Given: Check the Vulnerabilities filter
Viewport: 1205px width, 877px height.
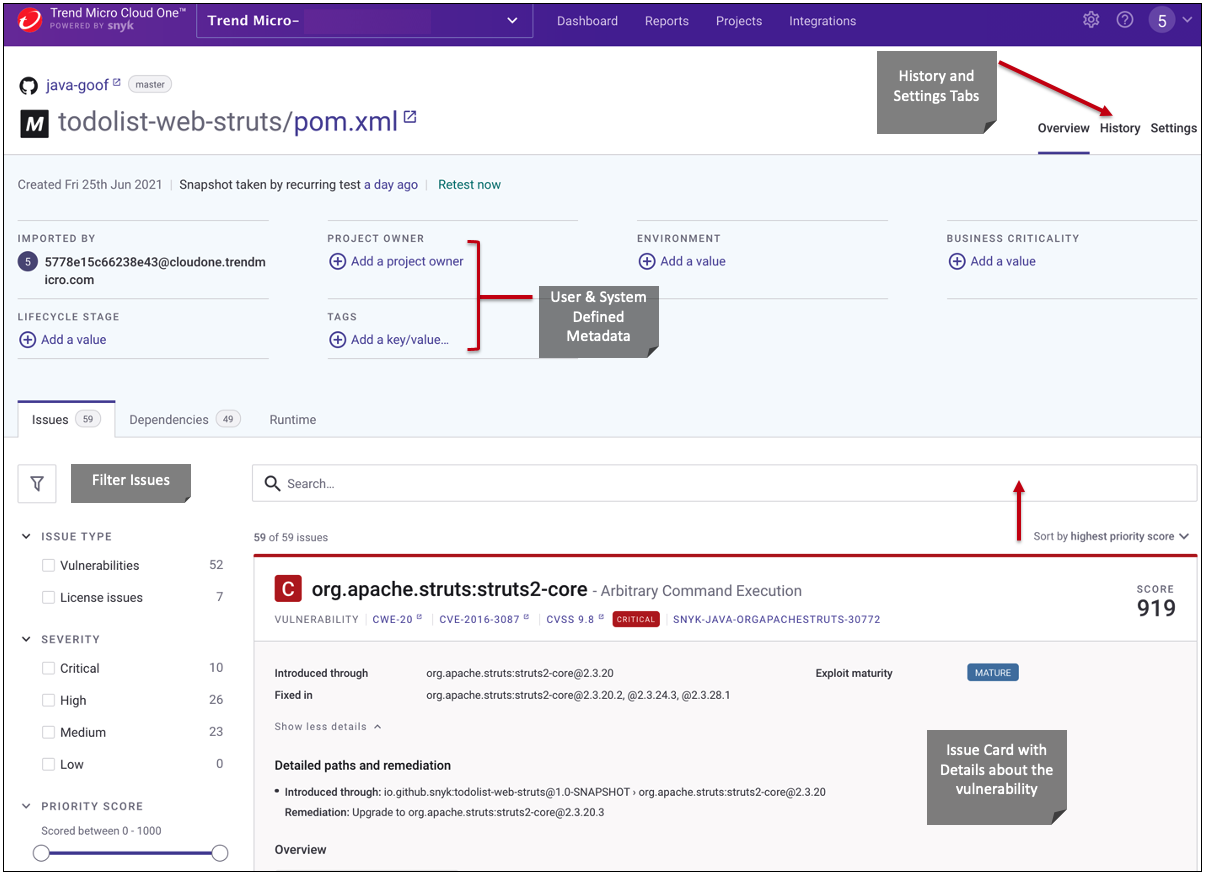Looking at the screenshot, I should point(48,565).
